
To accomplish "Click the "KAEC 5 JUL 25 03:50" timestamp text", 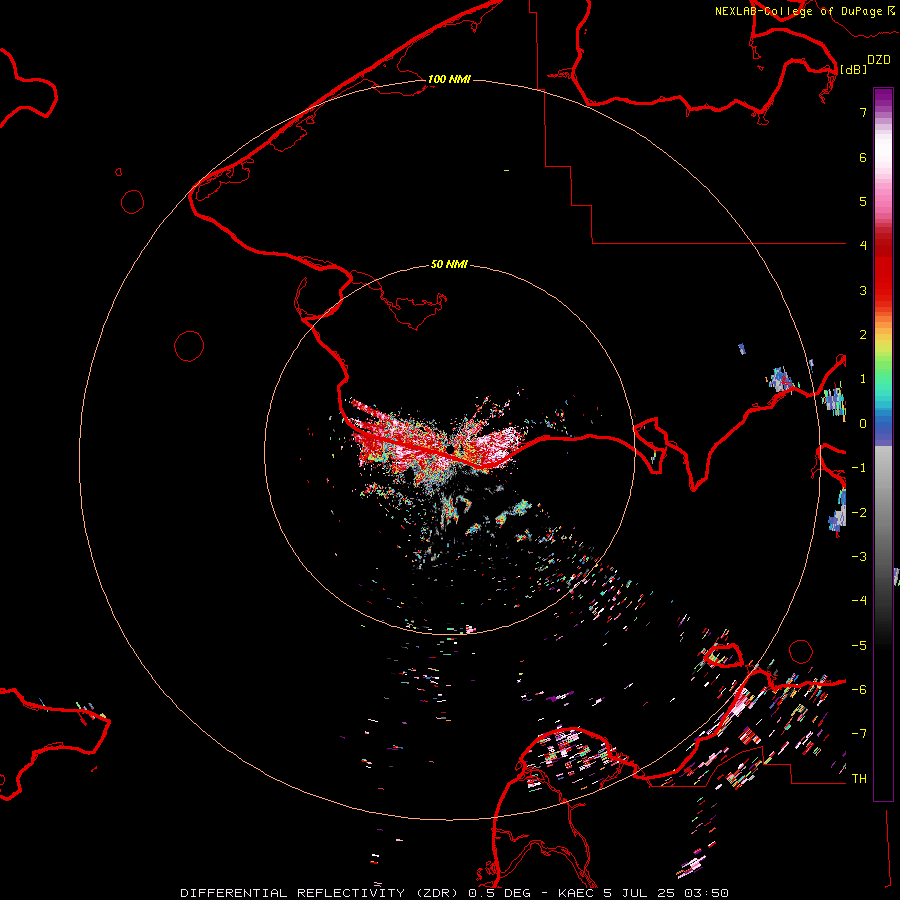I will (x=643, y=893).
